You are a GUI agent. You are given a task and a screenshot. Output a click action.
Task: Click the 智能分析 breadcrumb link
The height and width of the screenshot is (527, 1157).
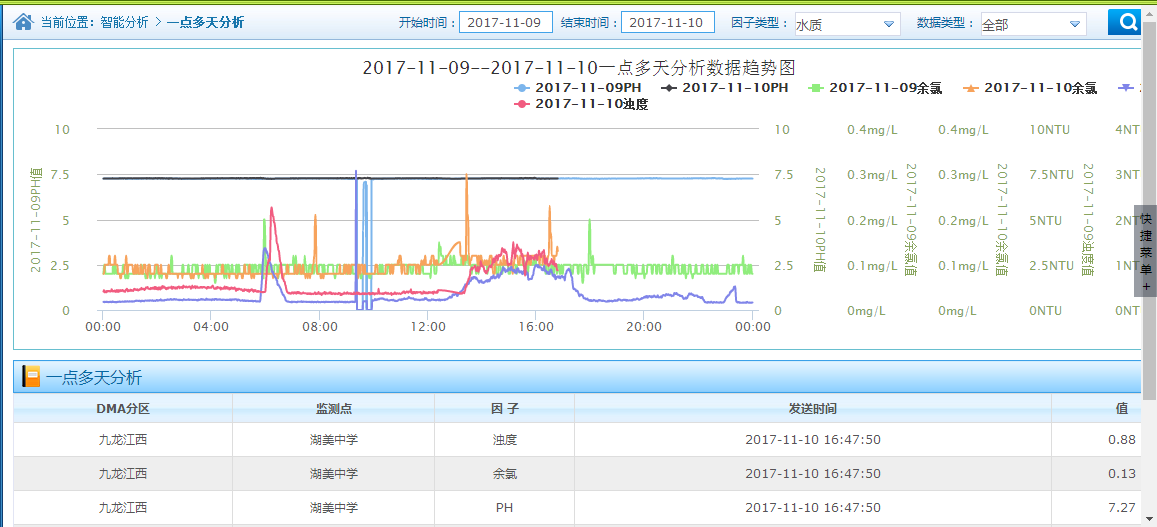(124, 22)
